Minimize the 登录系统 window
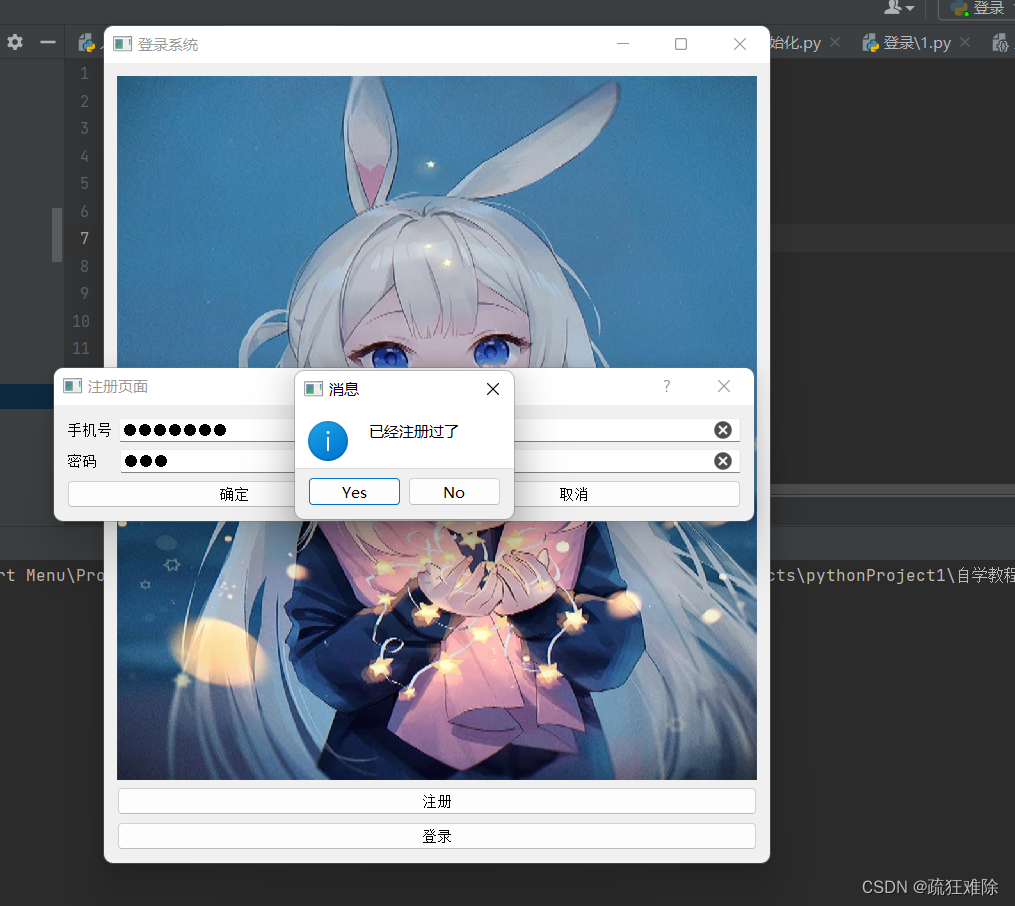 (623, 44)
